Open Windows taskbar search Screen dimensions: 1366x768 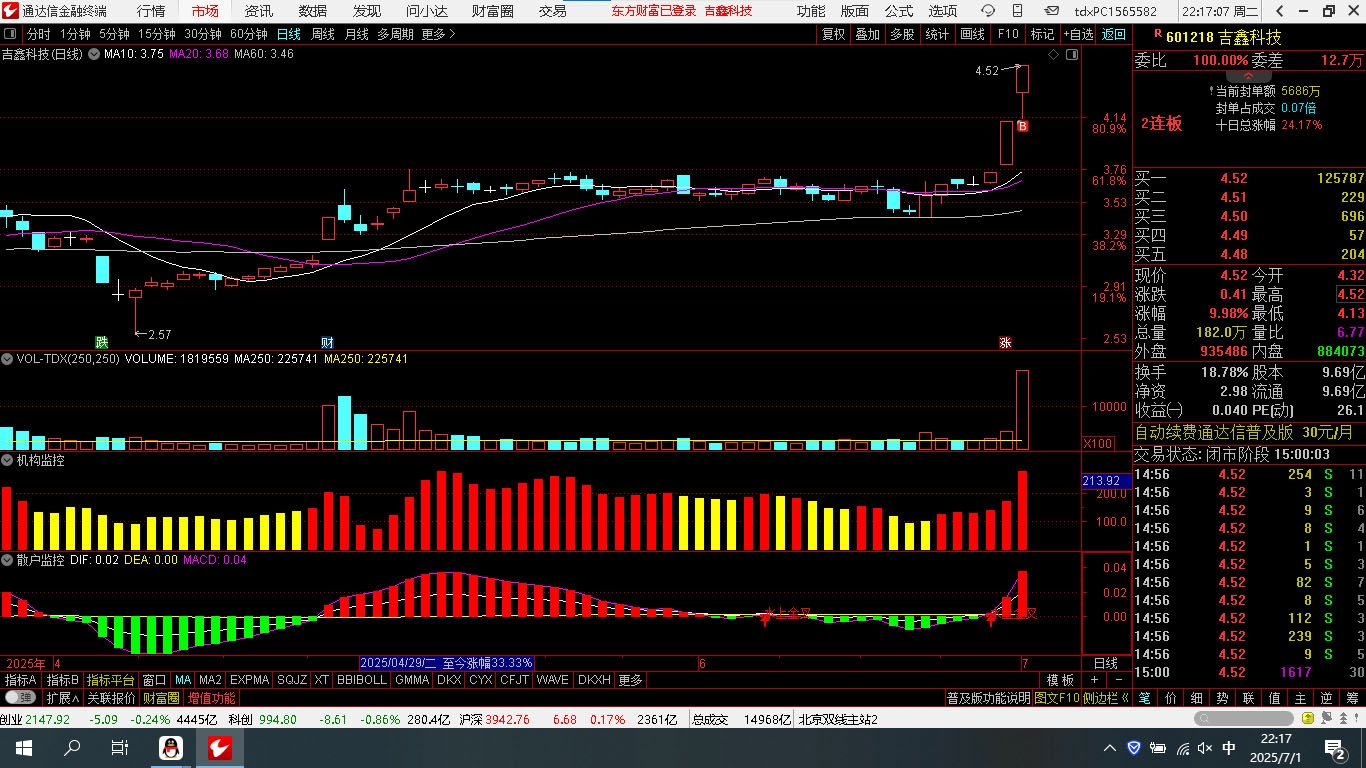point(72,748)
